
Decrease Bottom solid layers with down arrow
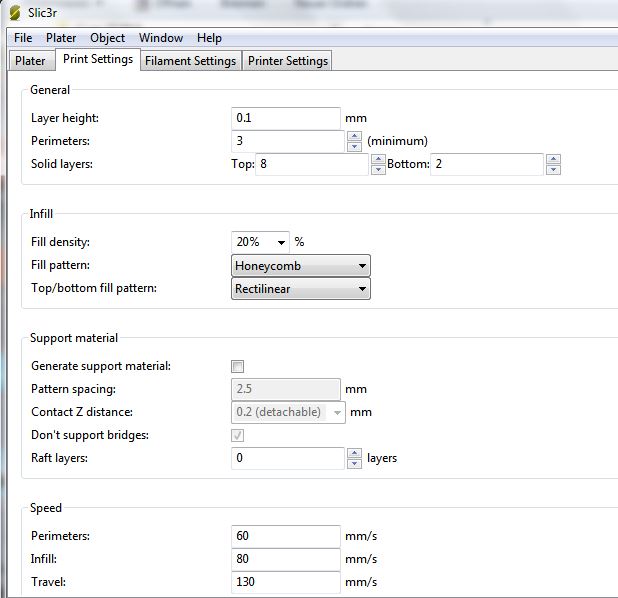point(553,170)
